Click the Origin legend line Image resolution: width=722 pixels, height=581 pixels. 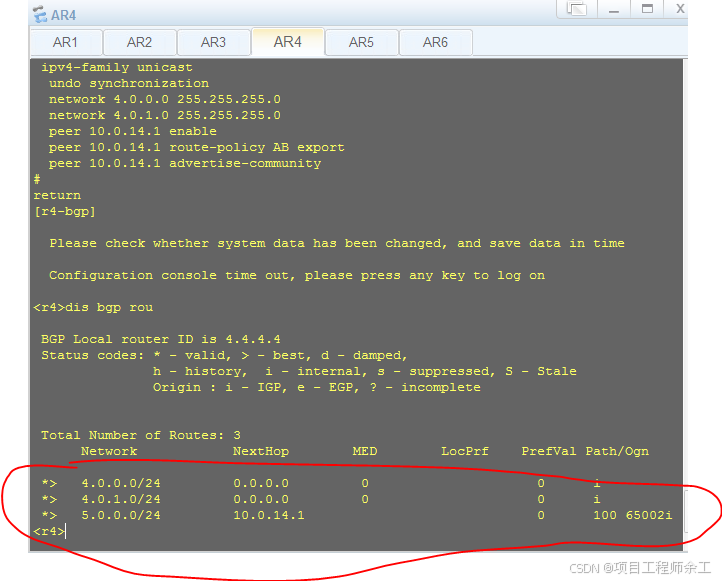coord(317,387)
